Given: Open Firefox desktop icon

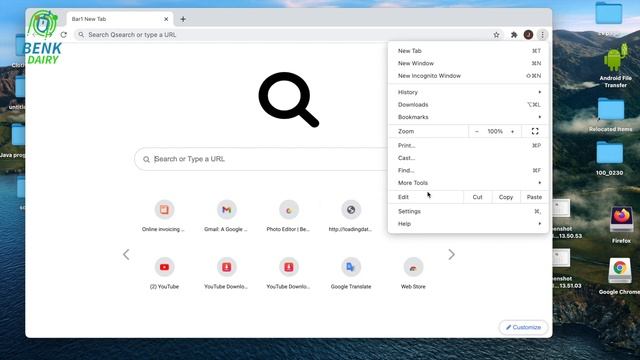Looking at the screenshot, I should [621, 225].
